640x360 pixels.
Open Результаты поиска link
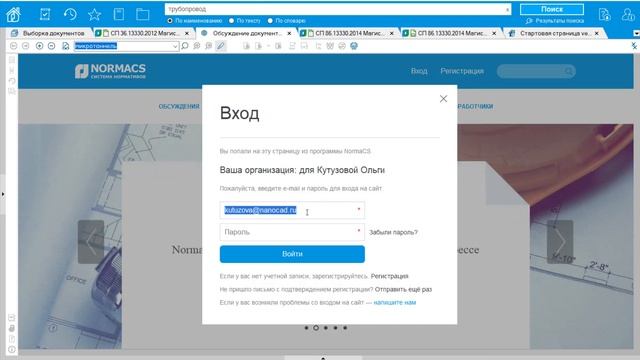coord(555,20)
